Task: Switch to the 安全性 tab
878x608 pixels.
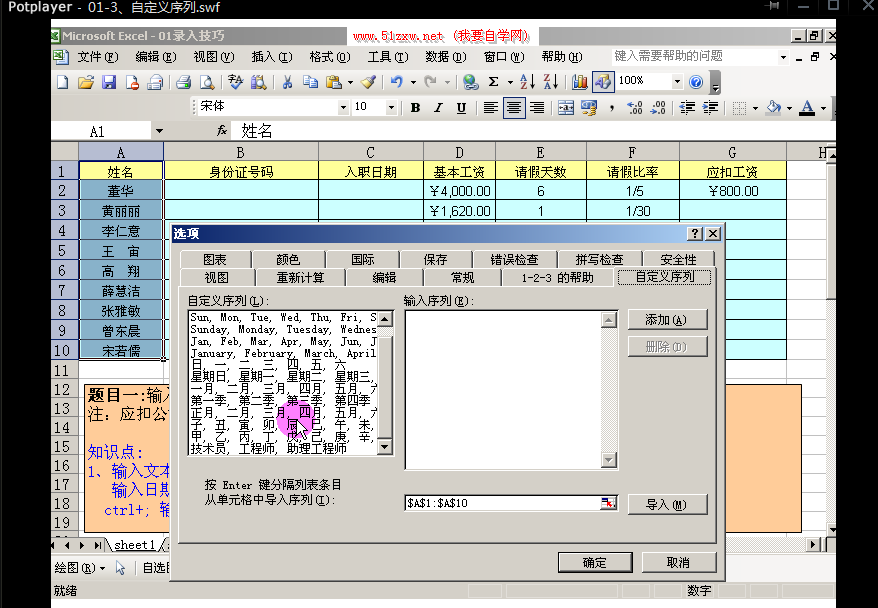Action: pyautogui.click(x=678, y=260)
